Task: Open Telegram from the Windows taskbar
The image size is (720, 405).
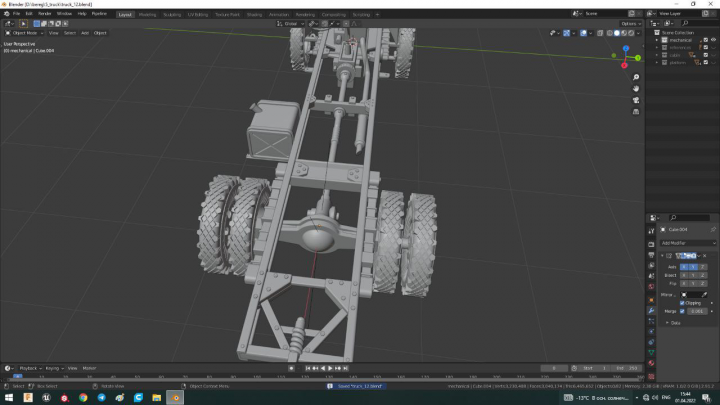Action: tap(101, 398)
